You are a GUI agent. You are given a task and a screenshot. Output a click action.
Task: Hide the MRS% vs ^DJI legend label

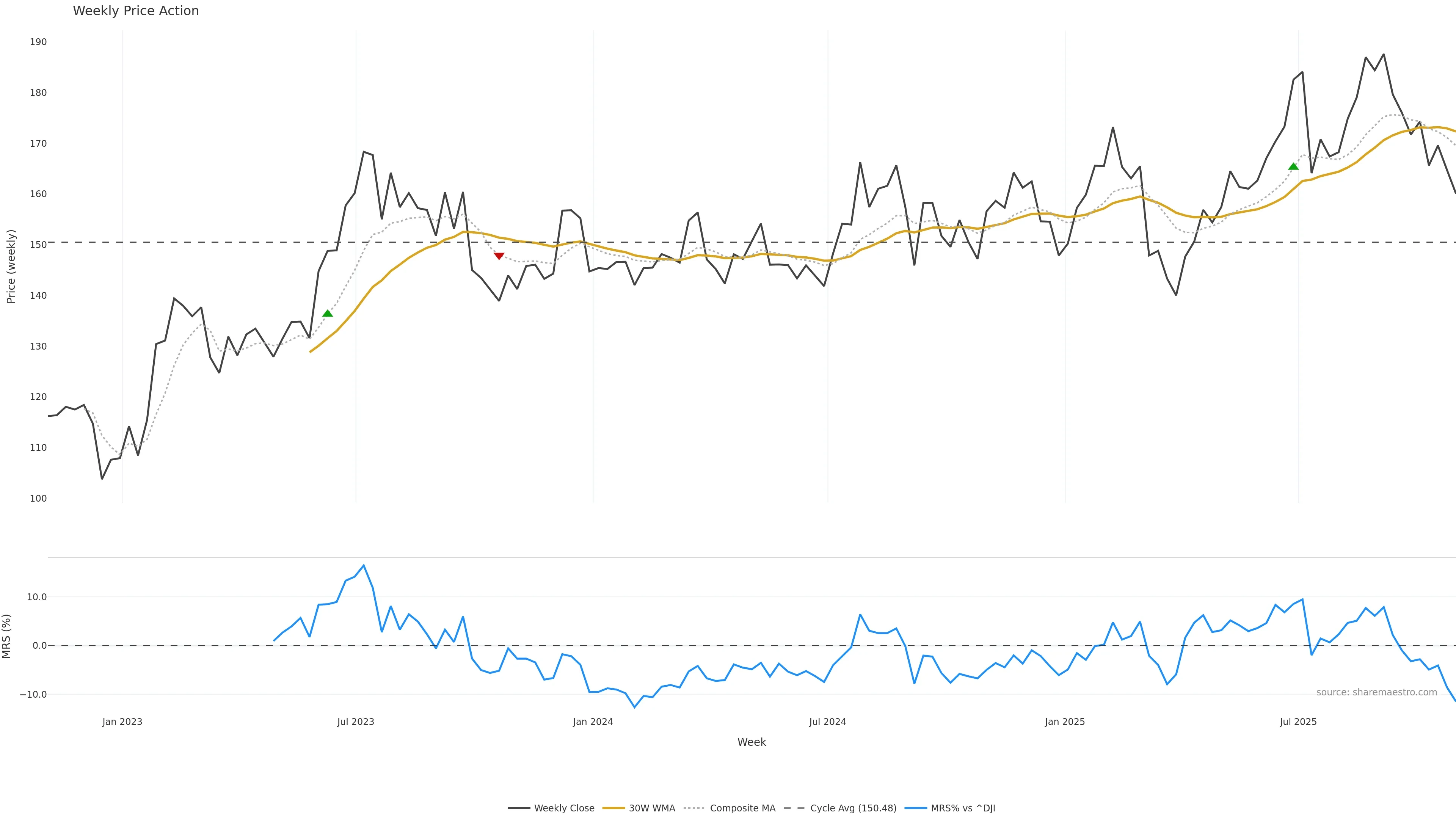tap(963, 808)
